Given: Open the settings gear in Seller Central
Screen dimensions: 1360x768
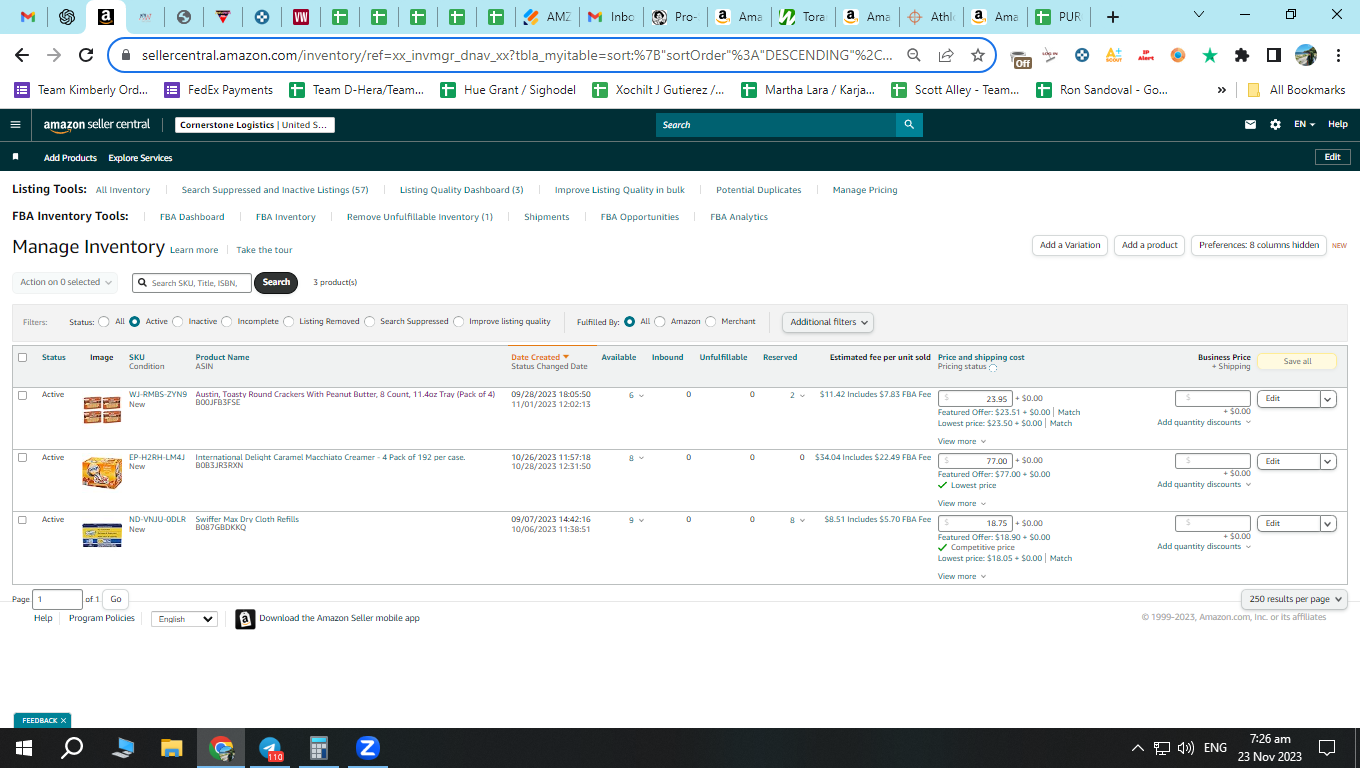Looking at the screenshot, I should [1275, 125].
